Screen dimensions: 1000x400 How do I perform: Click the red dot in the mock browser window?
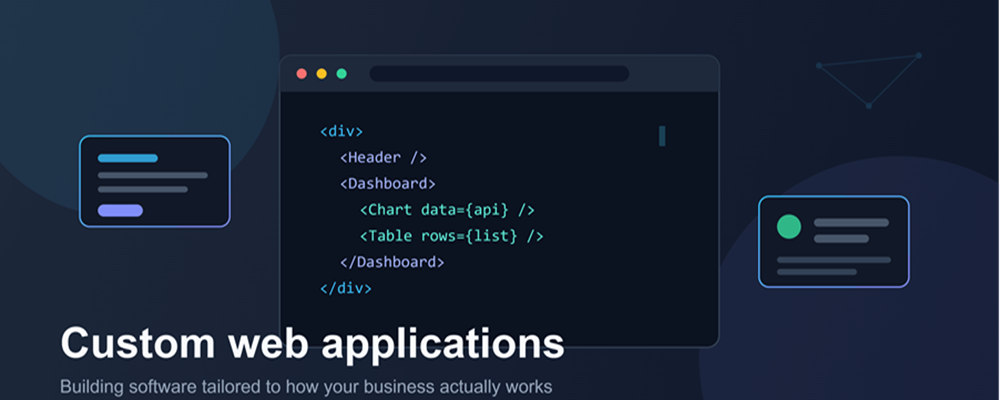302,73
